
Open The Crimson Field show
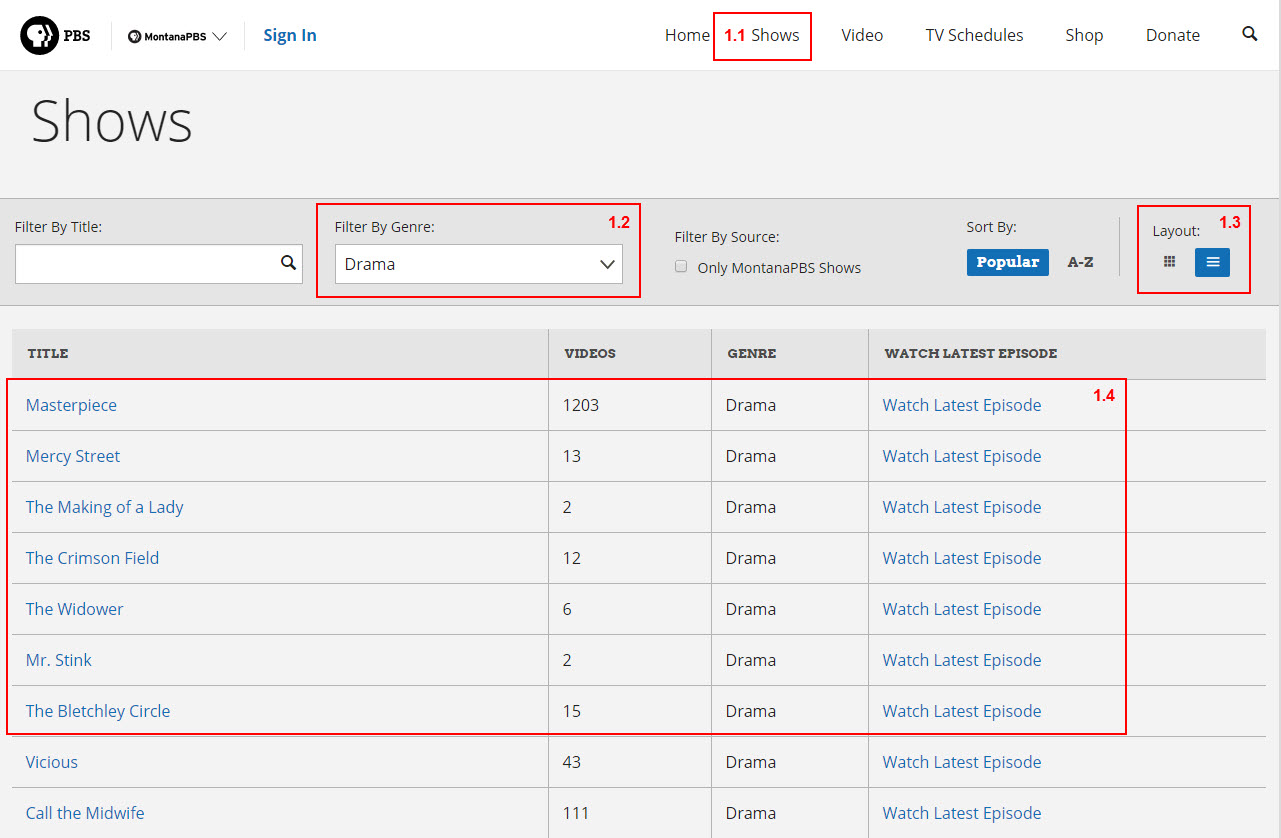92,558
